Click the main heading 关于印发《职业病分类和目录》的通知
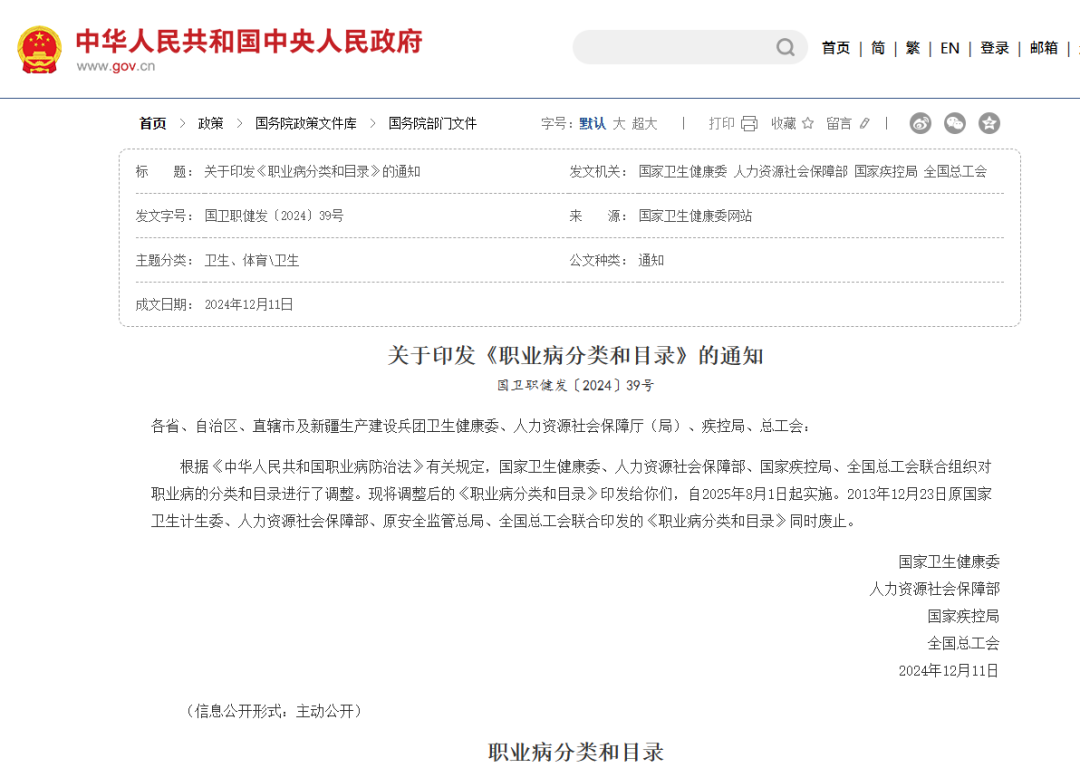 575,355
